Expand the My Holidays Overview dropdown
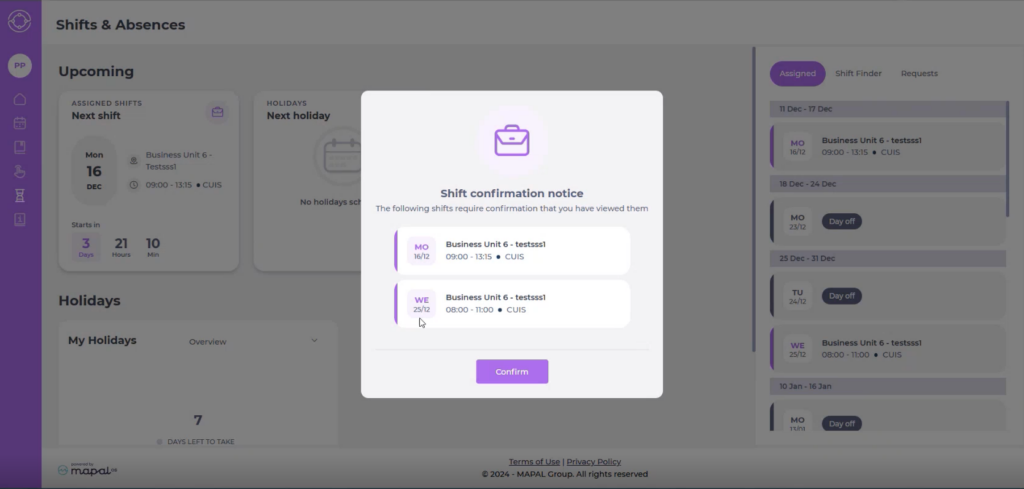This screenshot has height=489, width=1024. click(314, 340)
